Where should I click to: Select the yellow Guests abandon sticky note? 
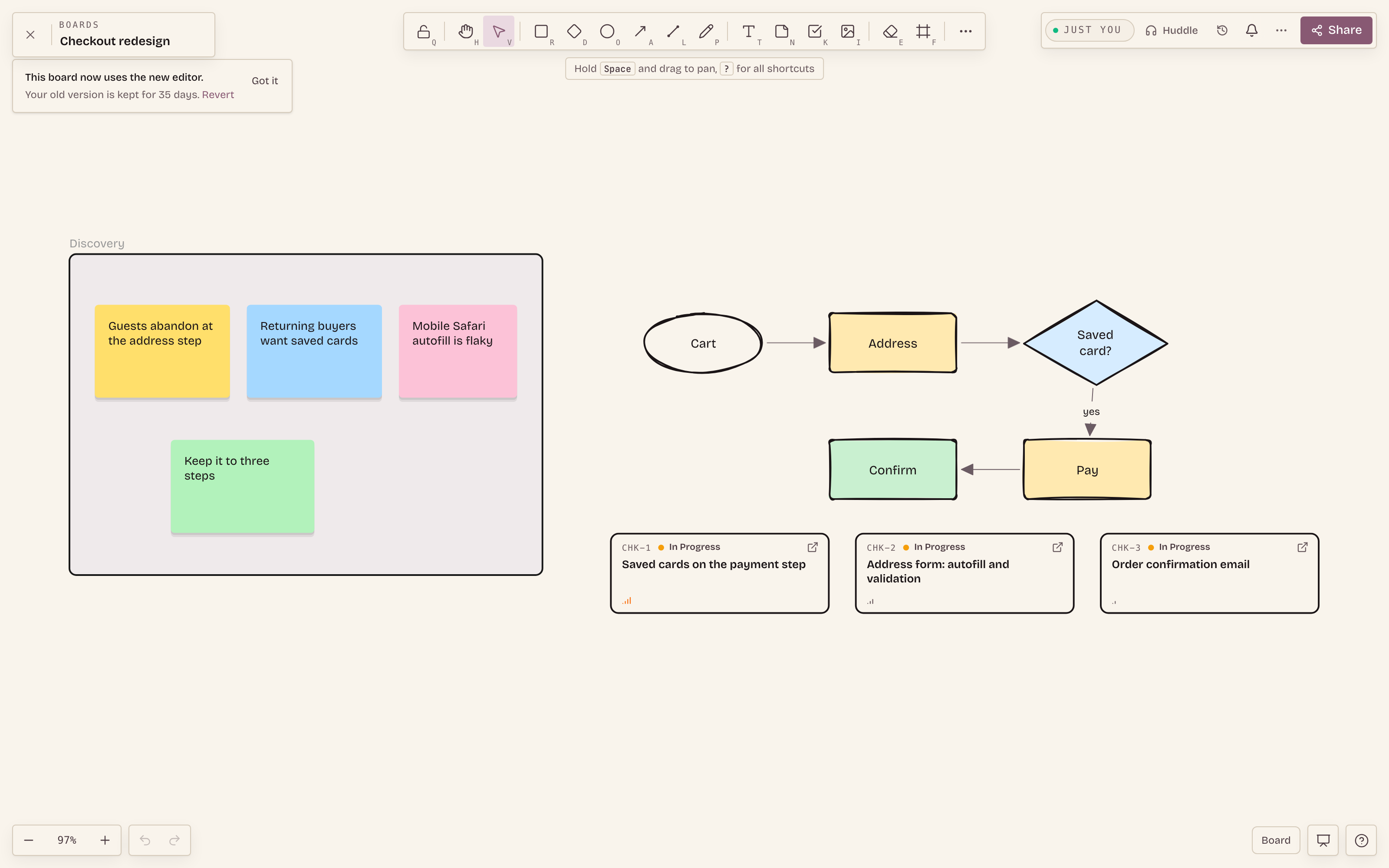pos(162,352)
